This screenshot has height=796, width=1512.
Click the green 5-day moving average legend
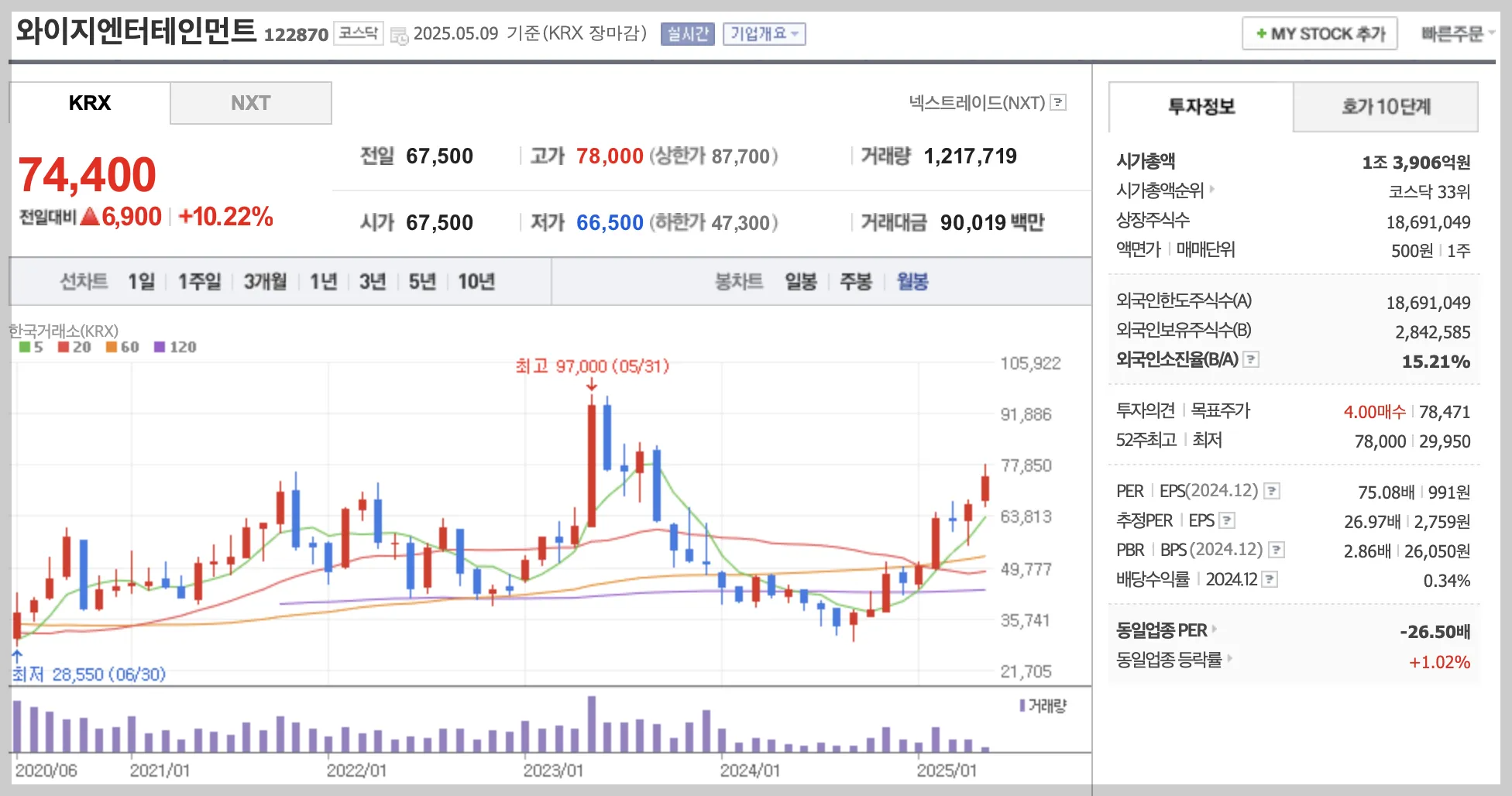(x=31, y=347)
